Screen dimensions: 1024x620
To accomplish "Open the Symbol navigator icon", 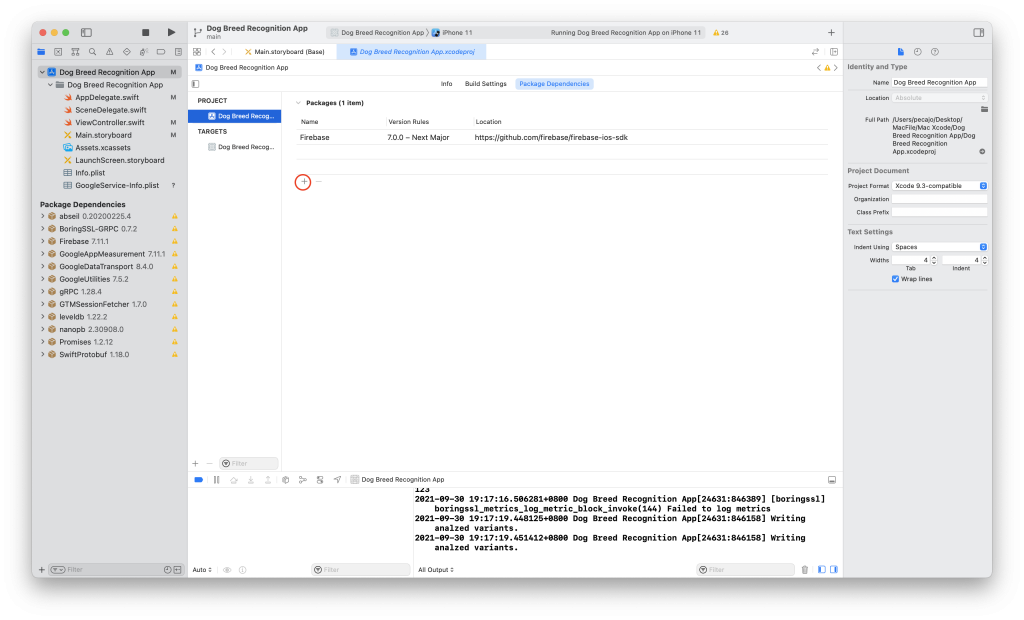I will [75, 52].
